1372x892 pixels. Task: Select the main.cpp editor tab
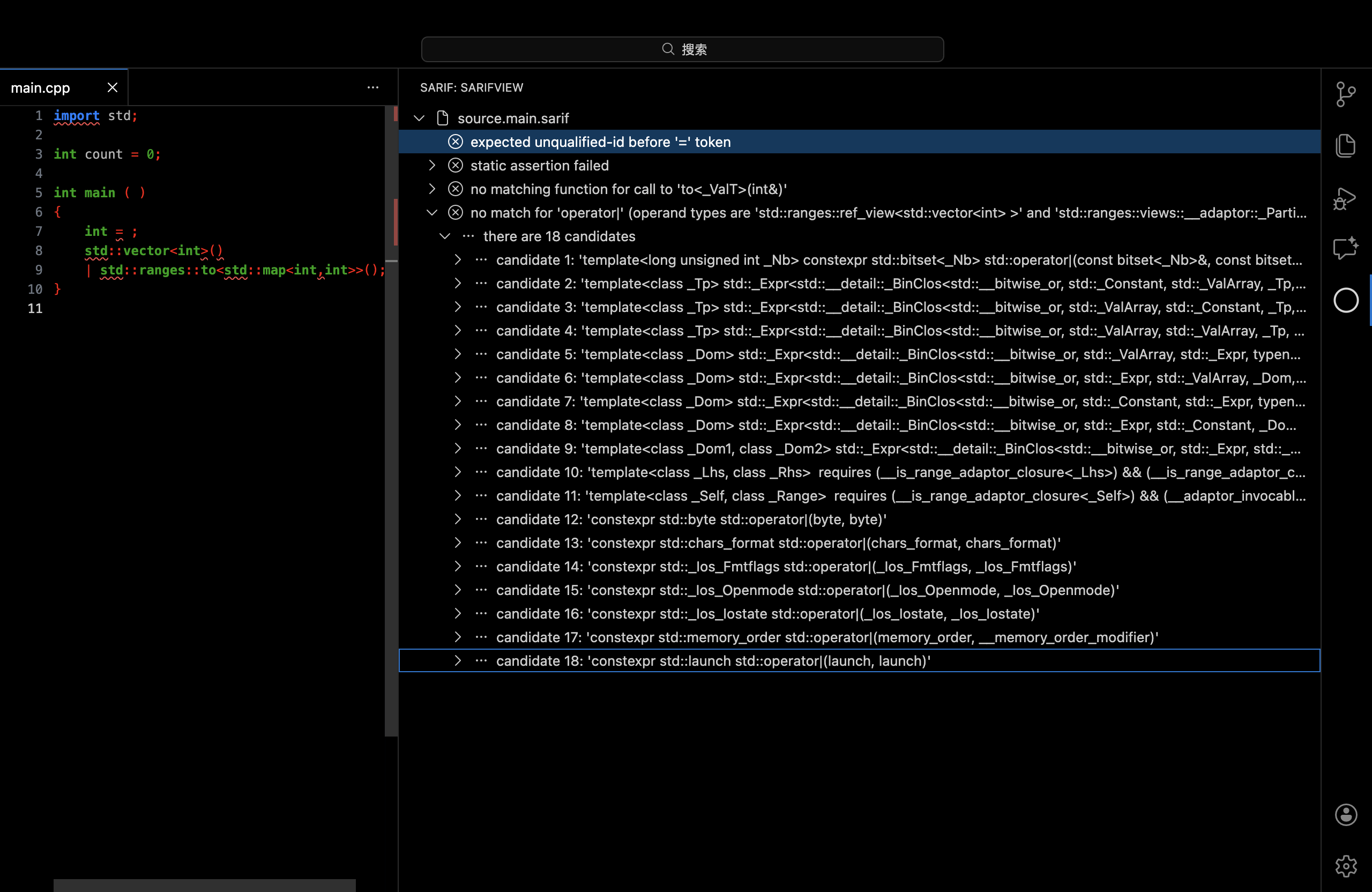point(40,87)
